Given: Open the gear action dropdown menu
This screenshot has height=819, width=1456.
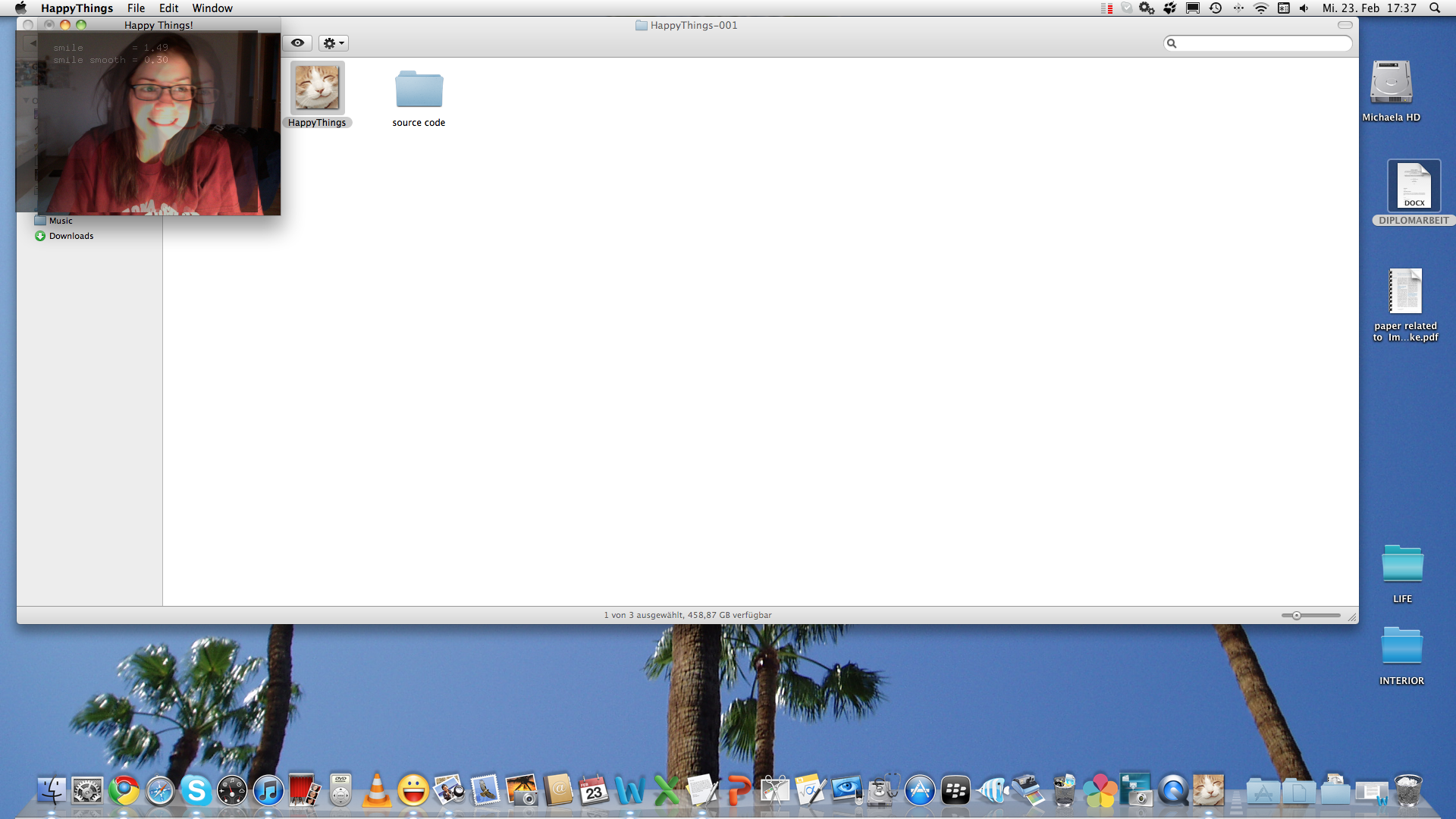Looking at the screenshot, I should pos(333,43).
